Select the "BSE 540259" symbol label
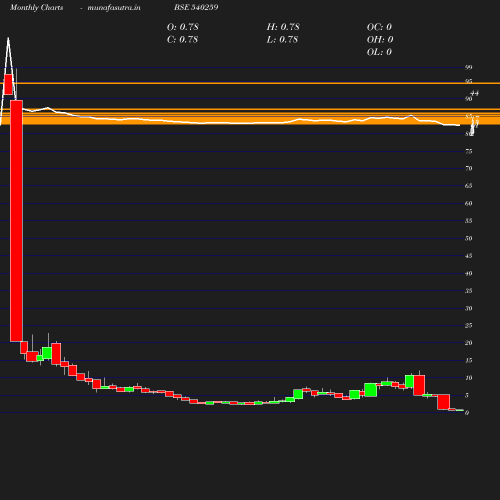 coord(196,7)
